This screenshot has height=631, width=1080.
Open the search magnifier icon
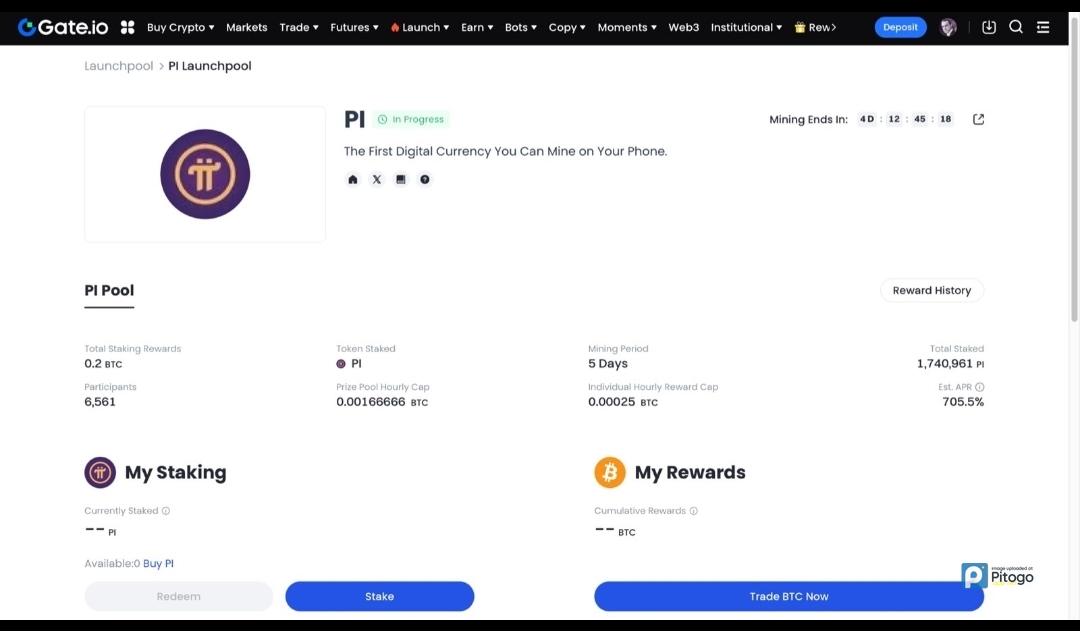[1016, 27]
